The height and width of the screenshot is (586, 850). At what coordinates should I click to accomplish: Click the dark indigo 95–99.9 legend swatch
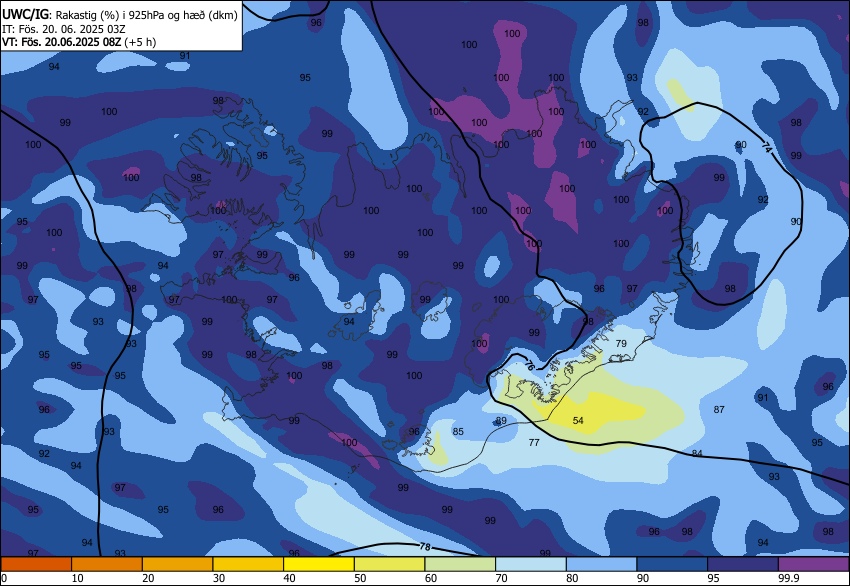743,564
